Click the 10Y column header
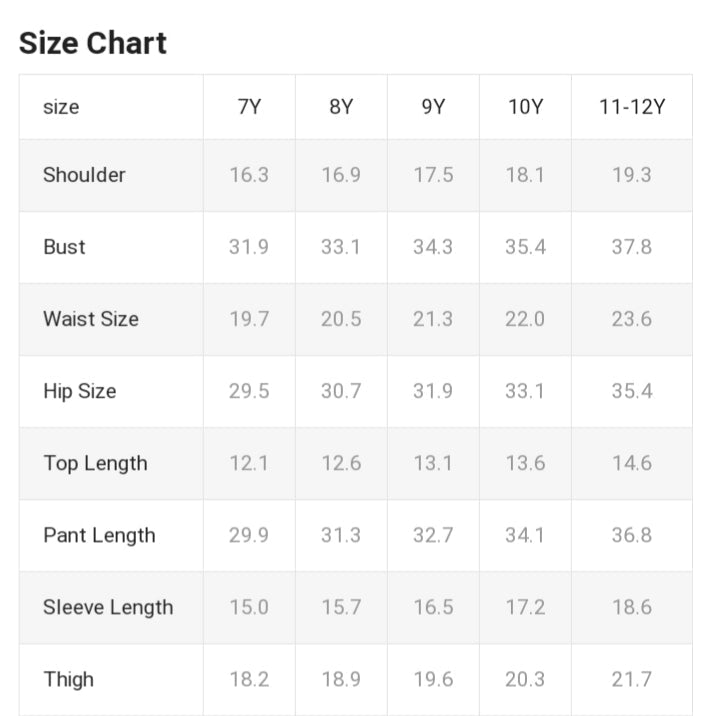 [x=525, y=107]
